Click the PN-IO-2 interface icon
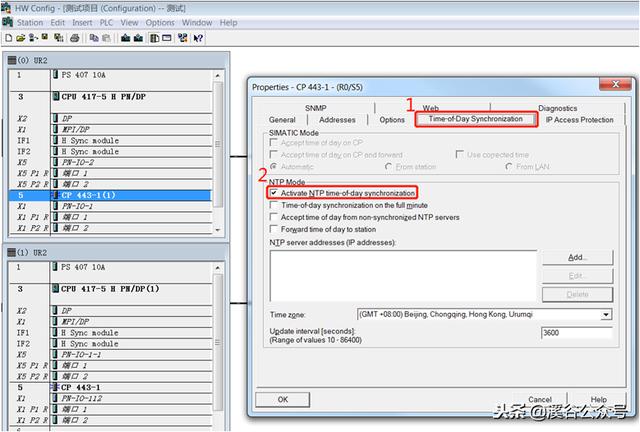640x432 pixels. click(56, 163)
